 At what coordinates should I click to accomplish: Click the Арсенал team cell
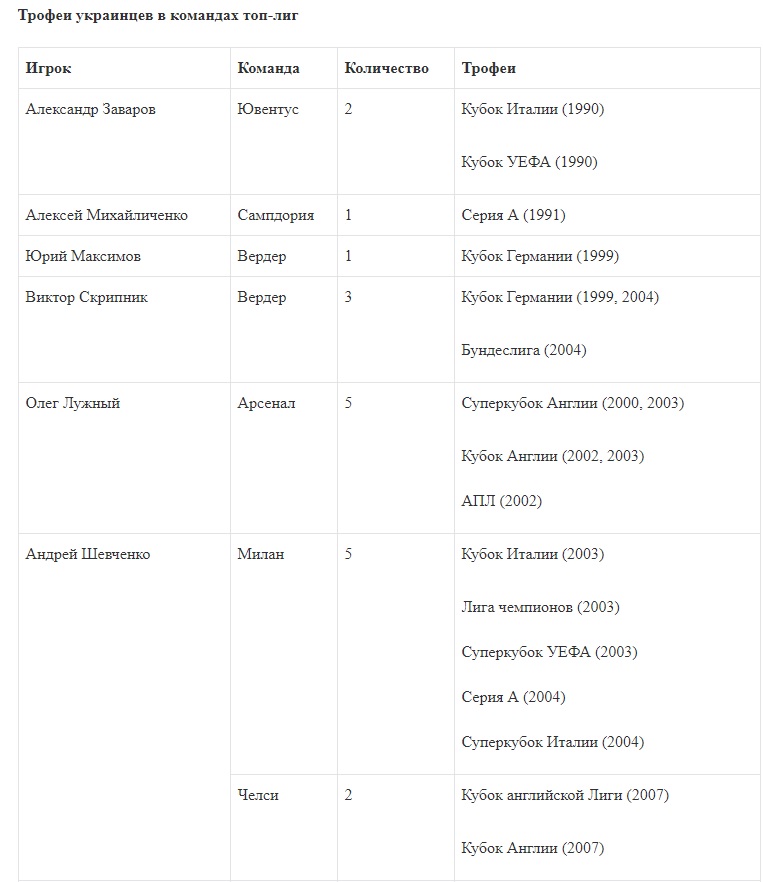point(266,403)
